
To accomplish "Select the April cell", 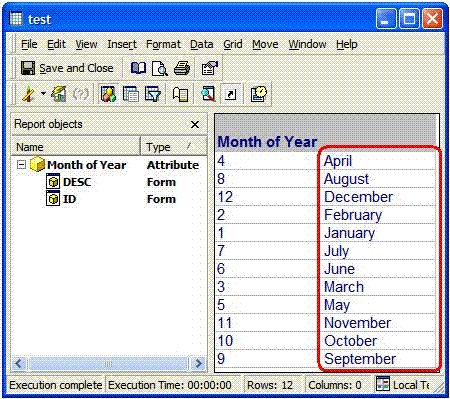I will coord(380,161).
